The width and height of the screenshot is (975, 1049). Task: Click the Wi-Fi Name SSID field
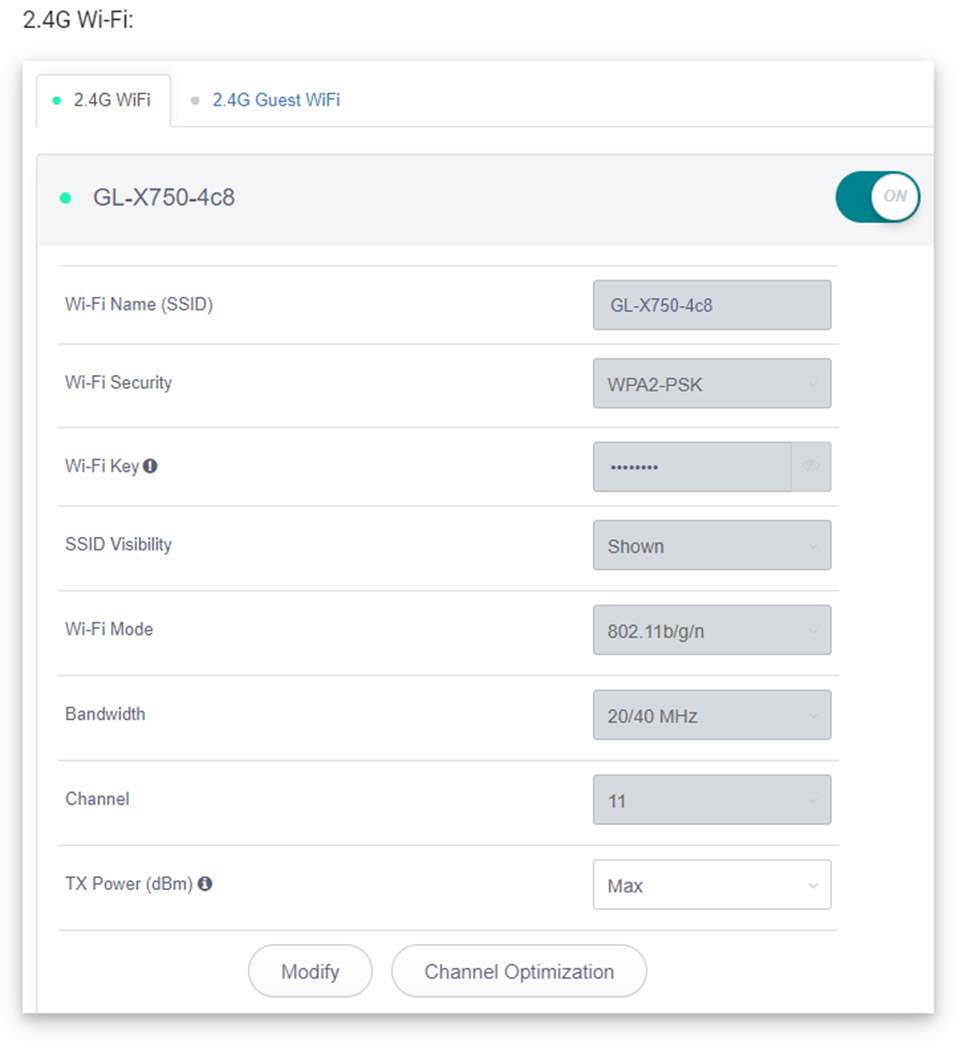pos(712,305)
